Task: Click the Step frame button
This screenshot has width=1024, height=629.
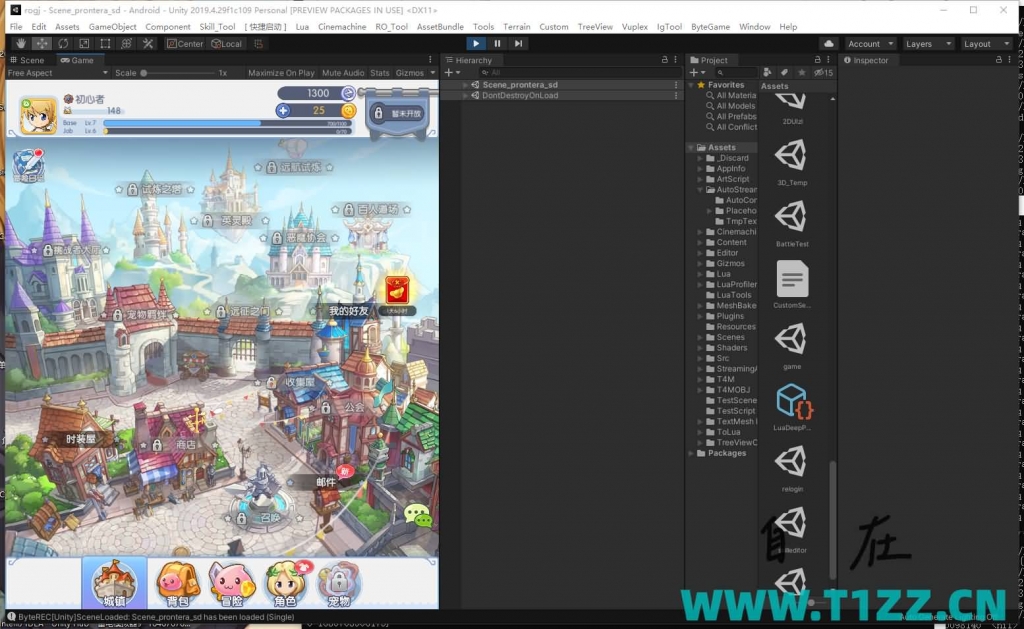Action: (x=518, y=44)
